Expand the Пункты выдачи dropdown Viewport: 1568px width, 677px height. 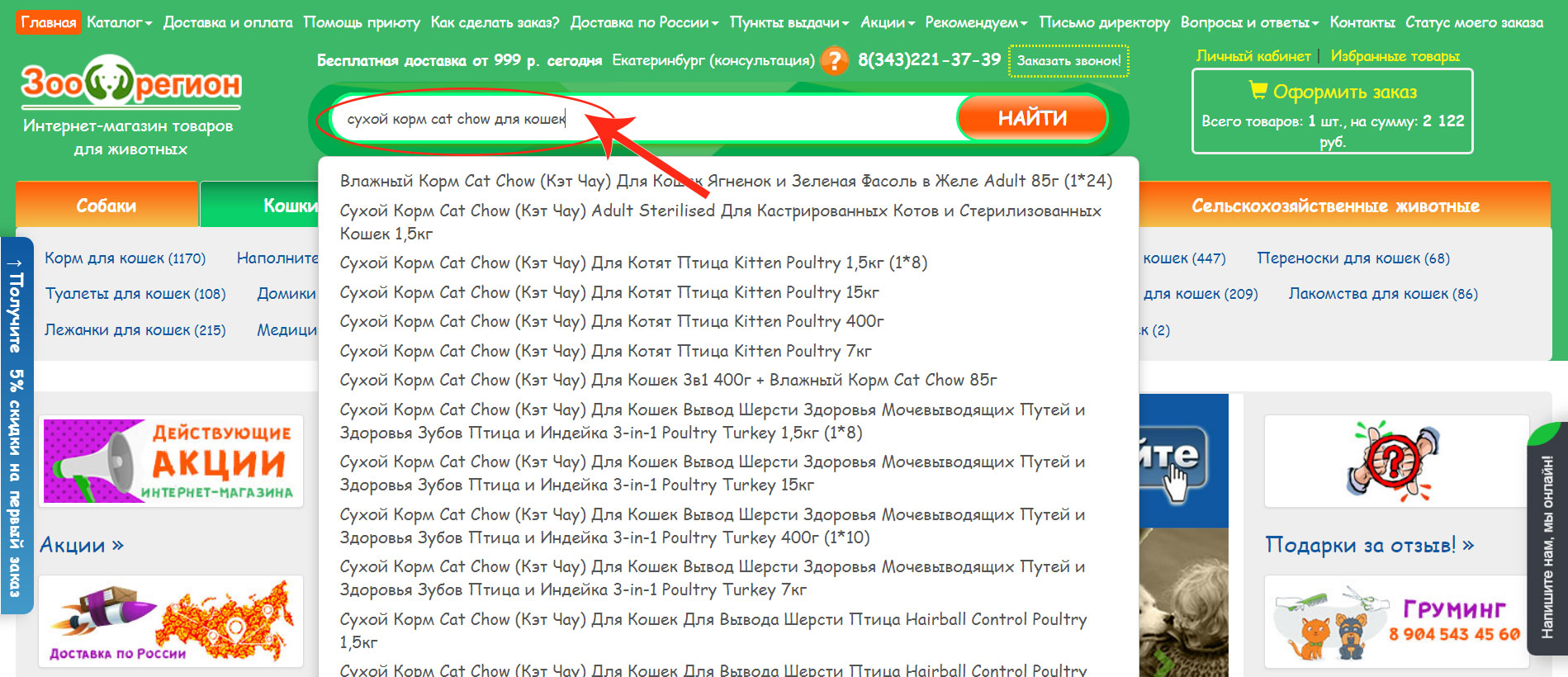pos(789,22)
